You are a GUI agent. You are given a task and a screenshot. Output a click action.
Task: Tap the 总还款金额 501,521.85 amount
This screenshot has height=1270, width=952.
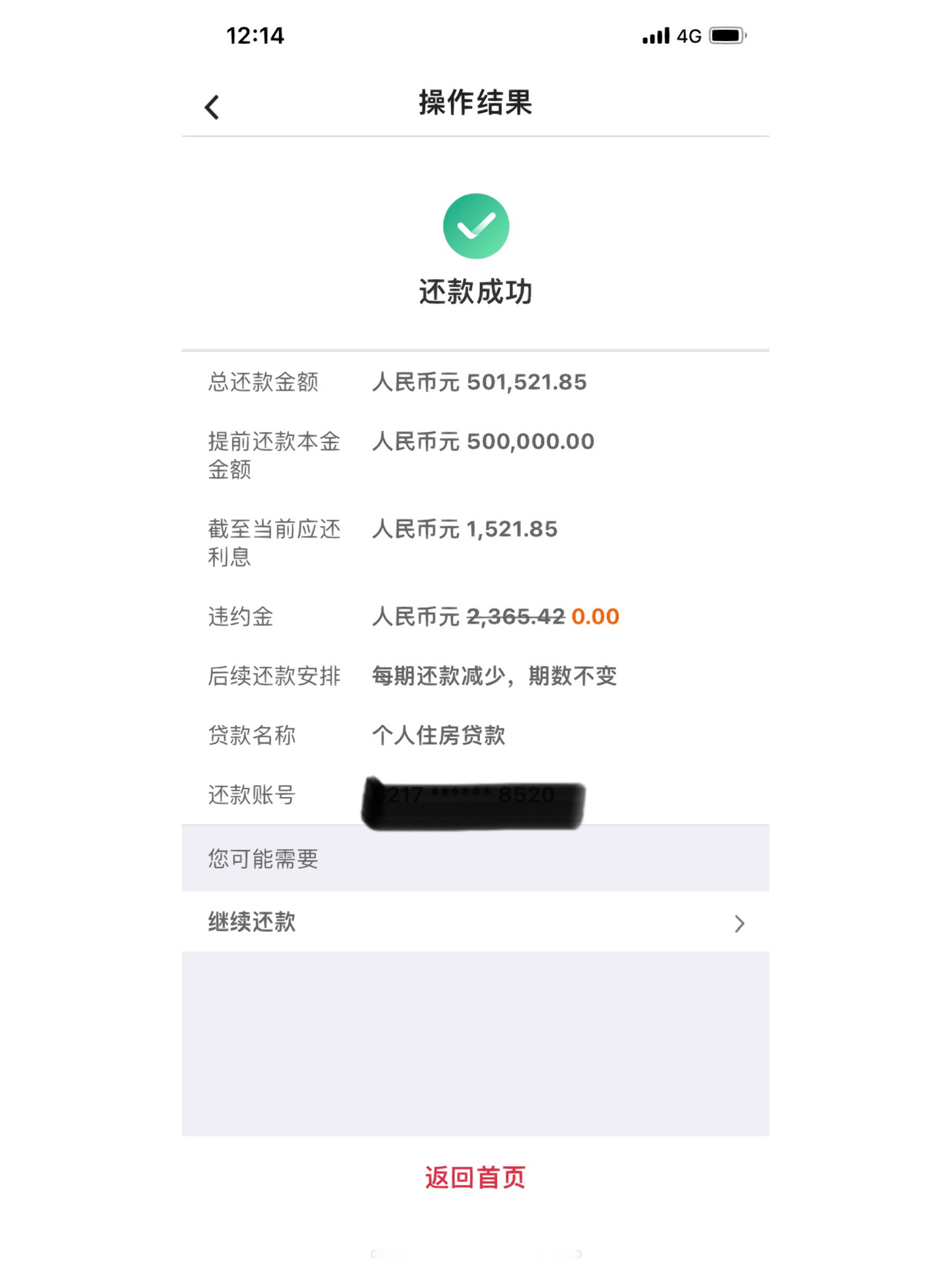(479, 382)
